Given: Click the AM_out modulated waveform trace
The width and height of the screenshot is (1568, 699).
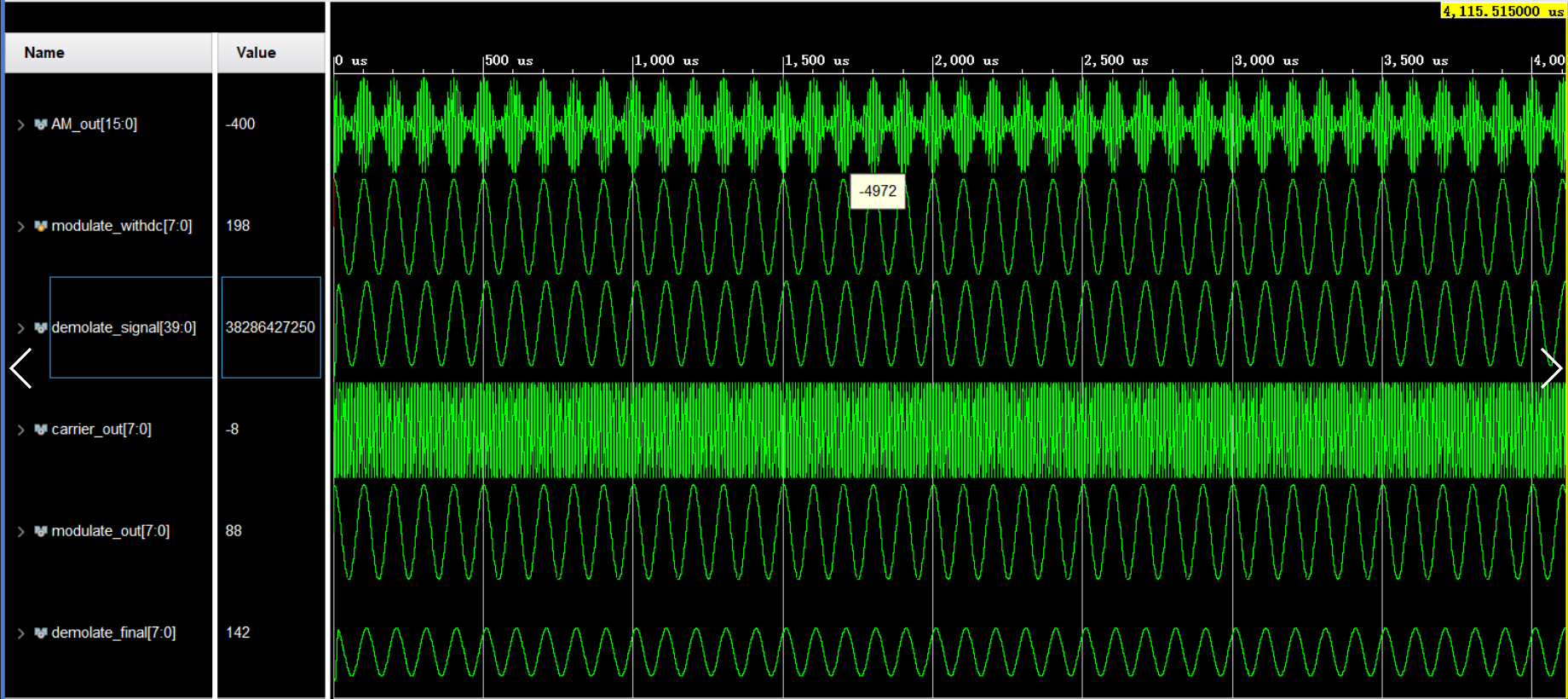Looking at the screenshot, I should tap(949, 124).
